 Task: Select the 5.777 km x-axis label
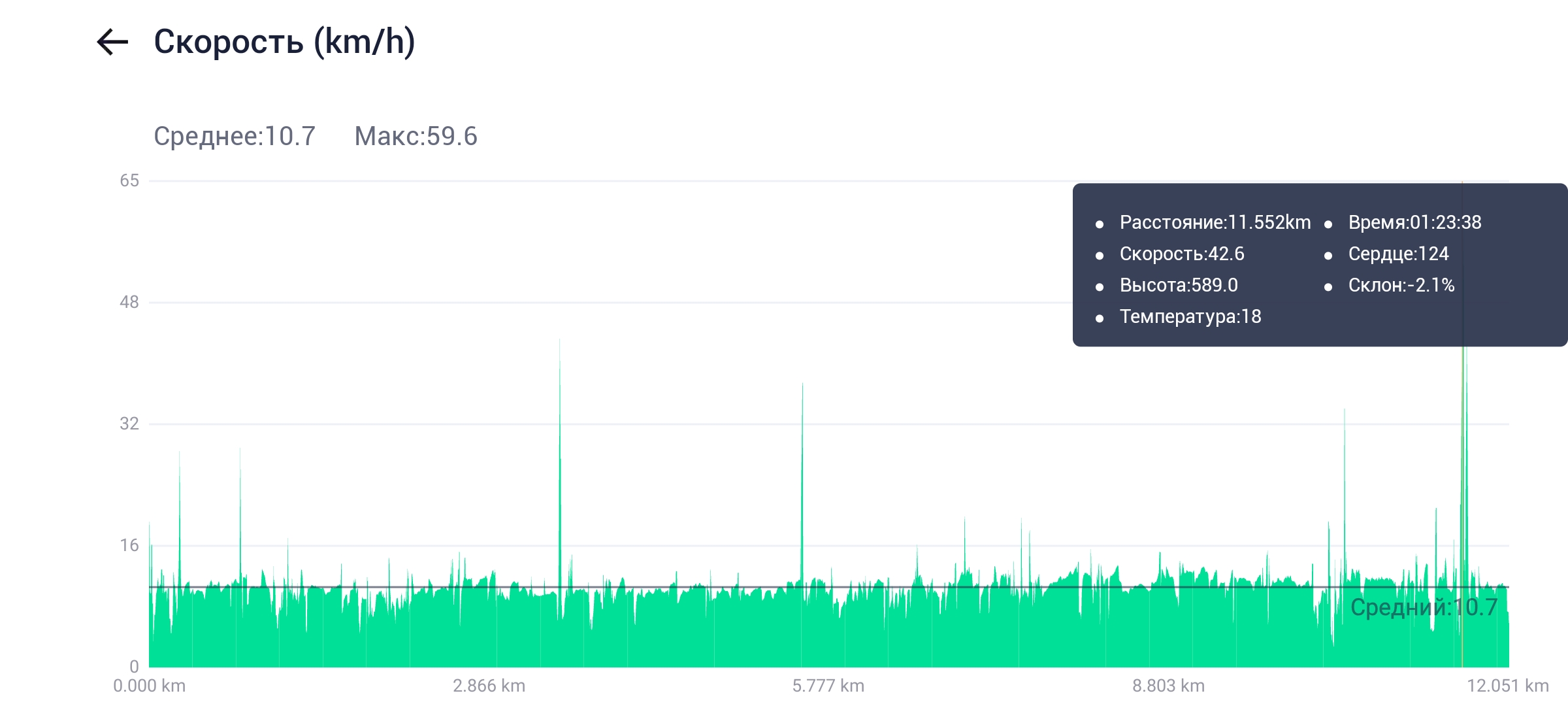[828, 686]
